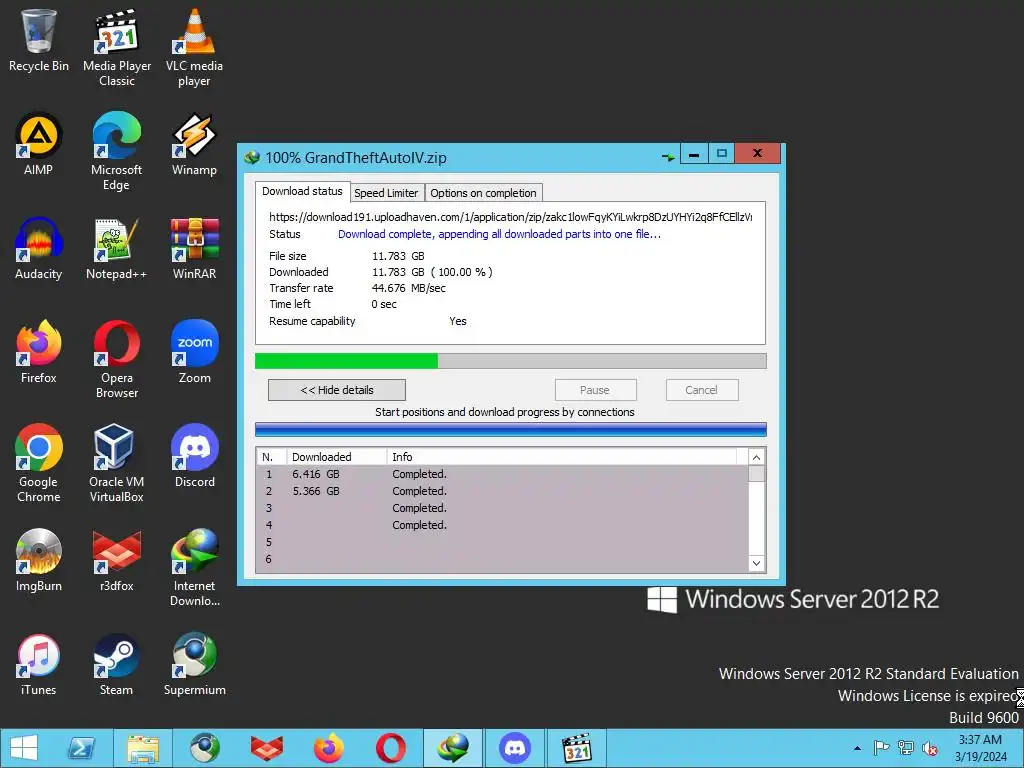Select the iTunes desktop icon

tap(39, 665)
